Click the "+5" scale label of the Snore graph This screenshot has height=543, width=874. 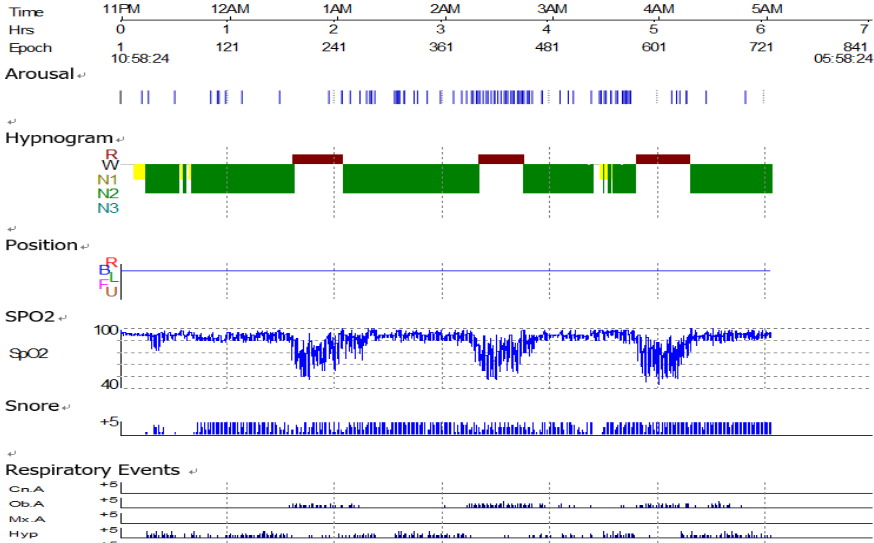click(x=109, y=421)
